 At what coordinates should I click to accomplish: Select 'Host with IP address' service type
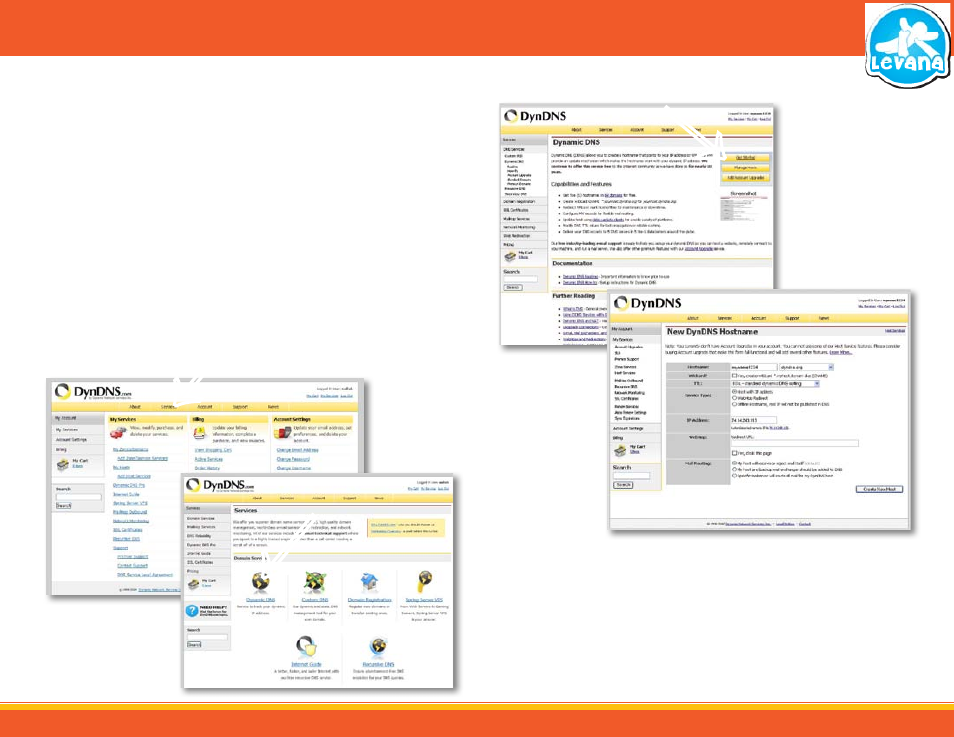(x=734, y=392)
